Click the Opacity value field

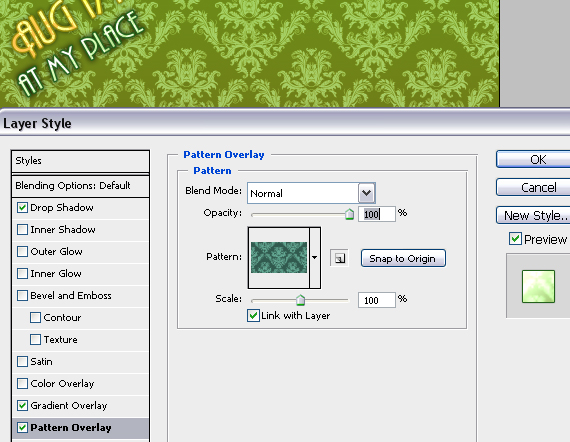tap(377, 214)
